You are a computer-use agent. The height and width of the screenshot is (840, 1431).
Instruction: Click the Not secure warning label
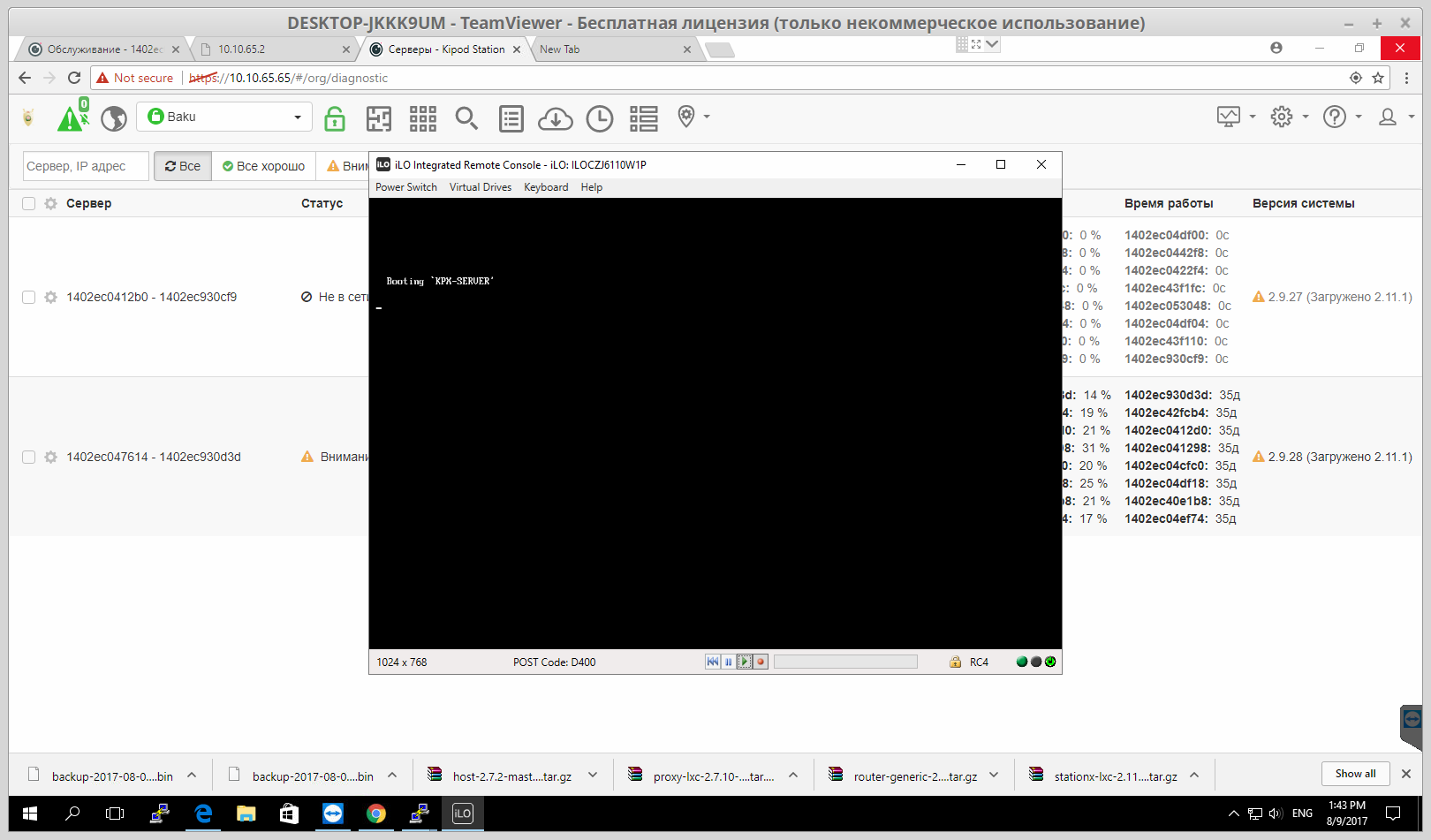[x=135, y=78]
